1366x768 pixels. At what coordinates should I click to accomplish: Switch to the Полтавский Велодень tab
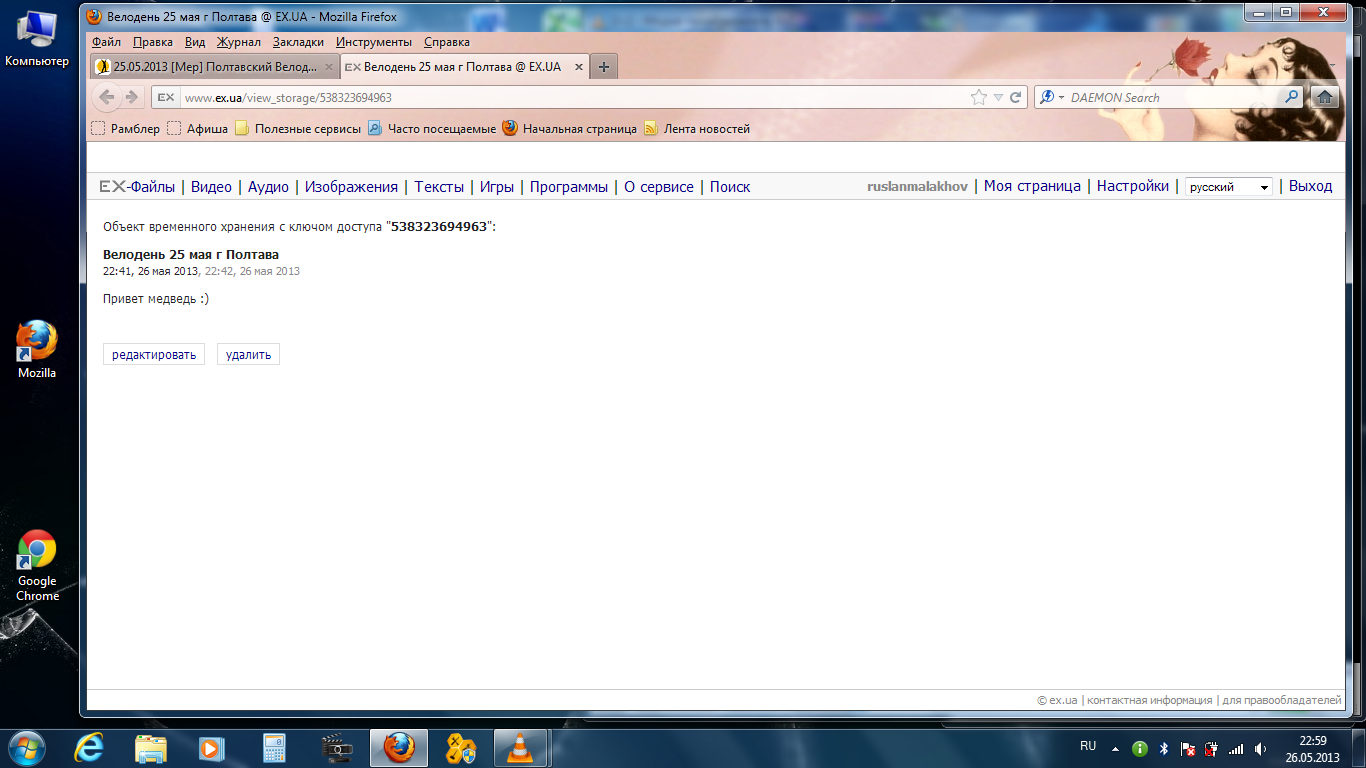pos(214,67)
